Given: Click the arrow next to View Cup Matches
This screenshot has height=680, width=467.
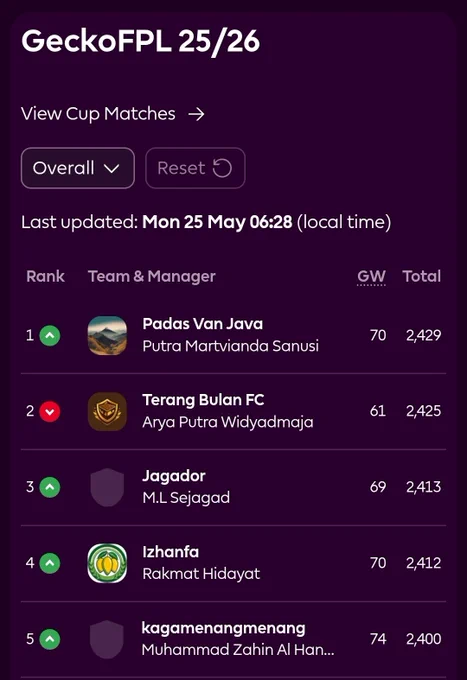Looking at the screenshot, I should point(196,114).
